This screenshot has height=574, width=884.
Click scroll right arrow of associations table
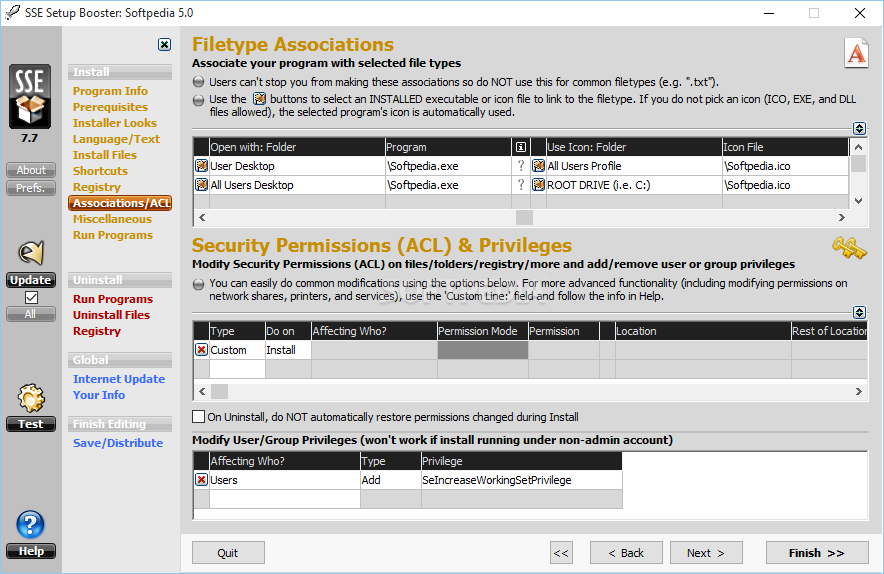pyautogui.click(x=841, y=217)
